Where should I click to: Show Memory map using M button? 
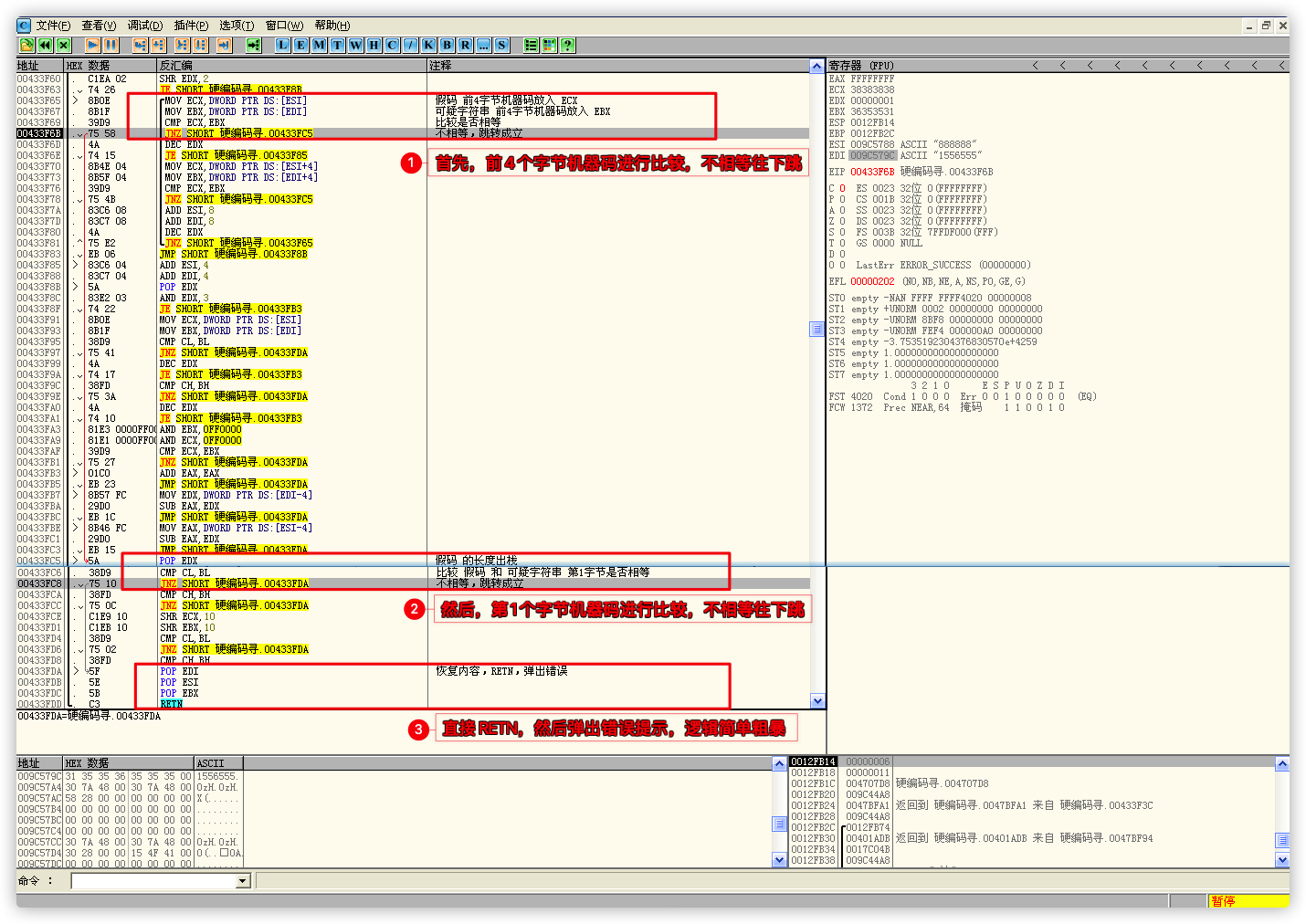[319, 45]
